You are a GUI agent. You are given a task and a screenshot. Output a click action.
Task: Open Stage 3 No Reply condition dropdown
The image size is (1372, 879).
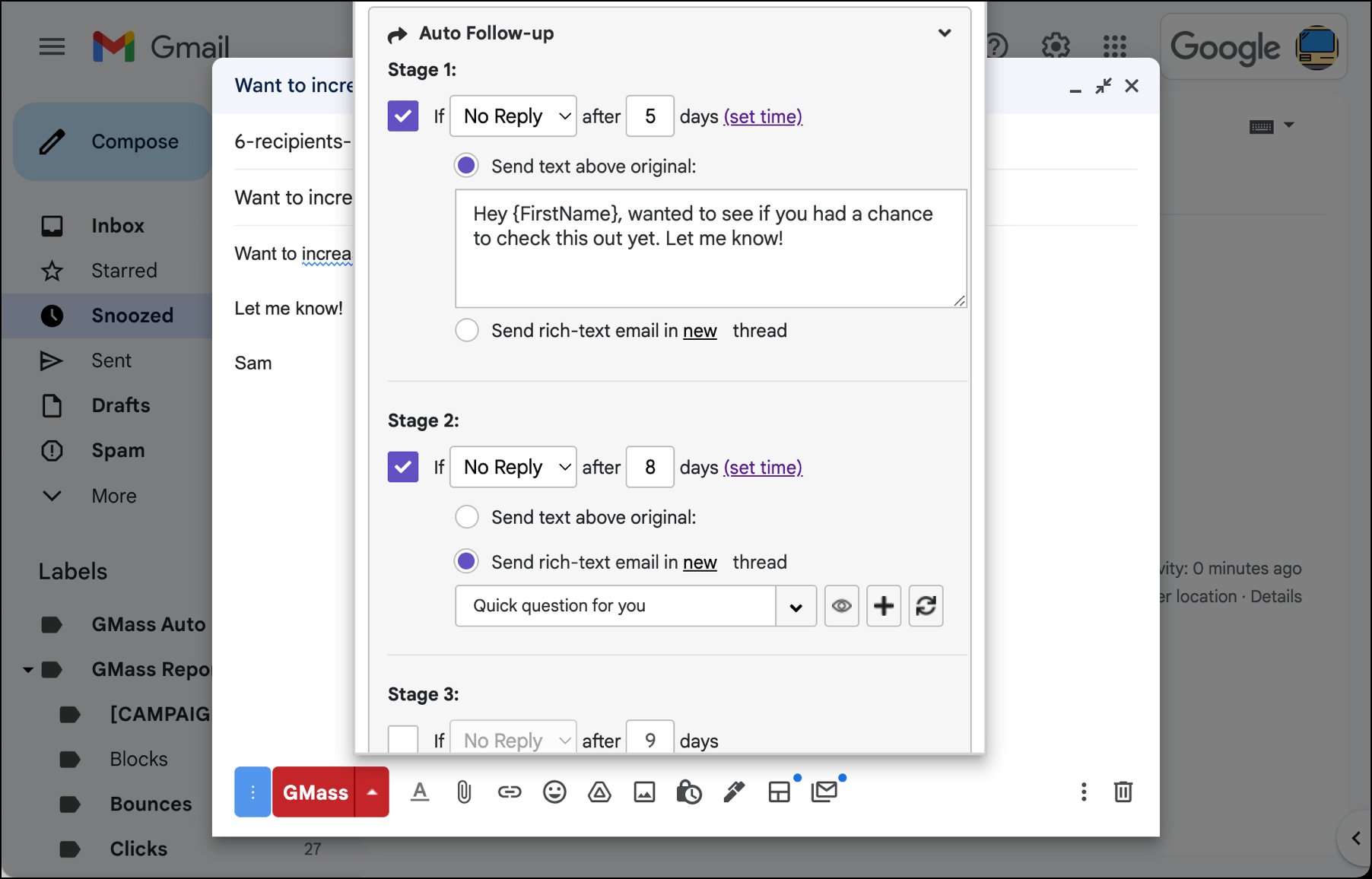click(x=513, y=738)
